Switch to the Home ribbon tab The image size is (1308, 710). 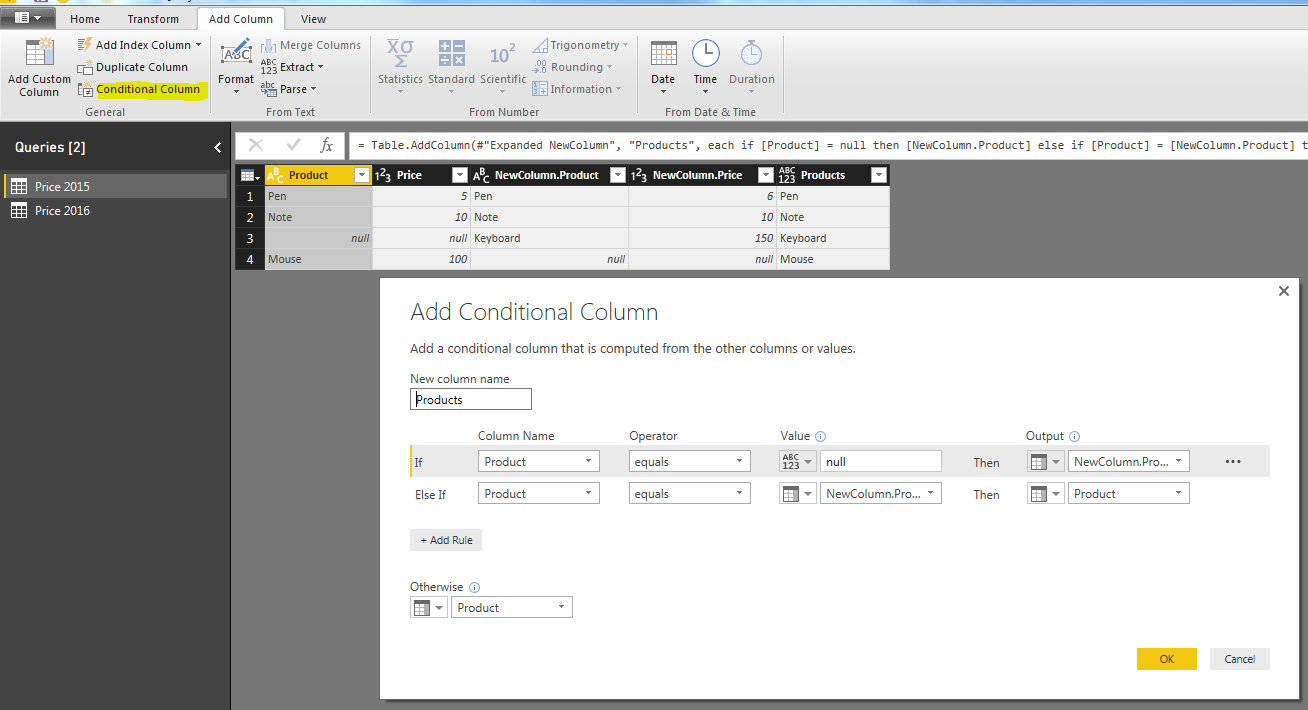click(85, 19)
